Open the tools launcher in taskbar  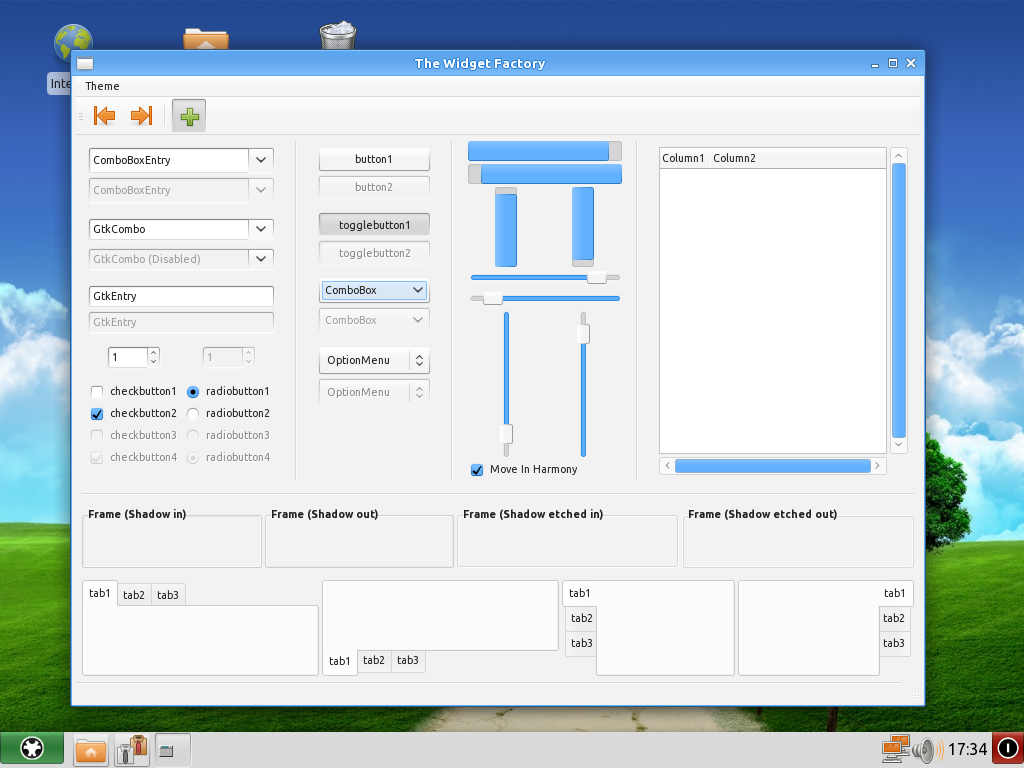coord(133,749)
